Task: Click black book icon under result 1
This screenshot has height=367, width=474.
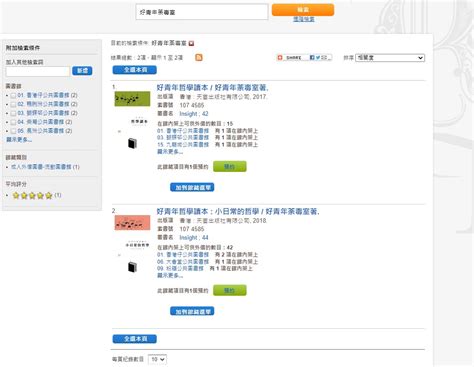Action: (x=132, y=143)
